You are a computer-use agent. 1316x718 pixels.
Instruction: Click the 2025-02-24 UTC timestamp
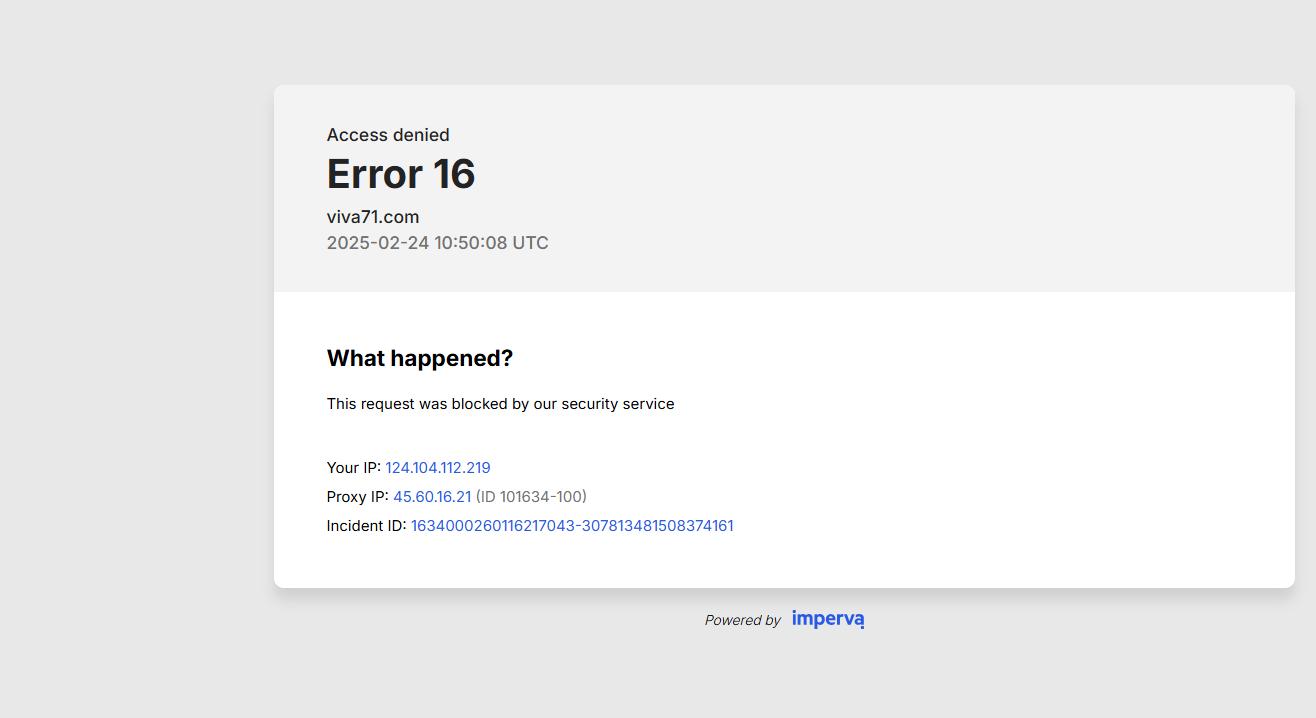click(437, 243)
